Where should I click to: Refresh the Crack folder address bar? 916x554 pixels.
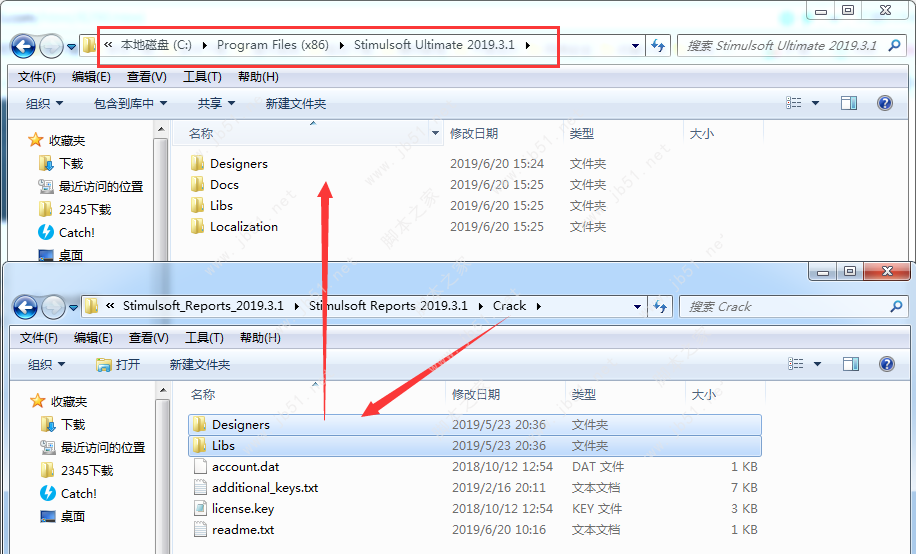[660, 306]
